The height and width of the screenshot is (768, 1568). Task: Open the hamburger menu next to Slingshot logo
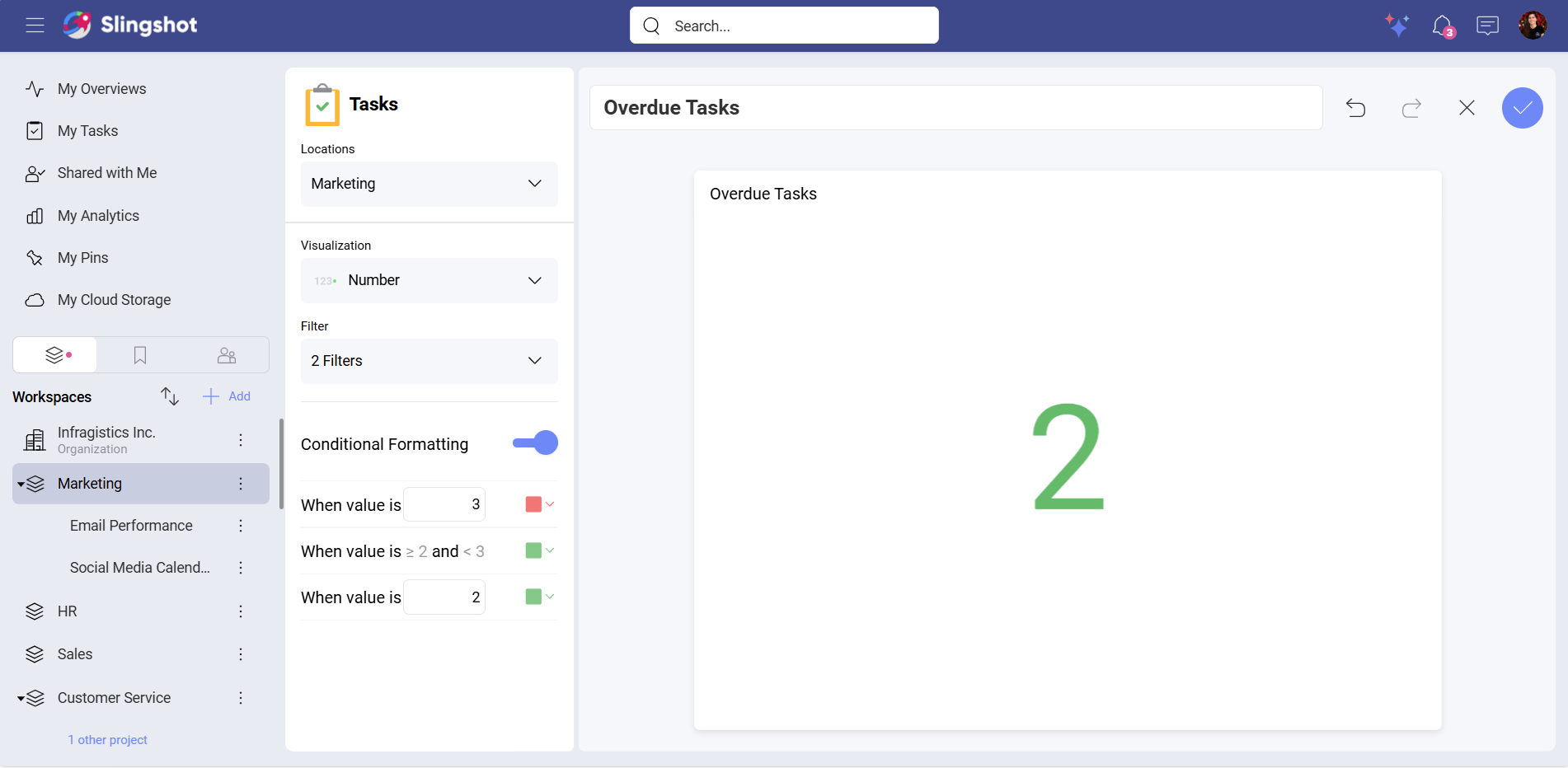coord(35,26)
